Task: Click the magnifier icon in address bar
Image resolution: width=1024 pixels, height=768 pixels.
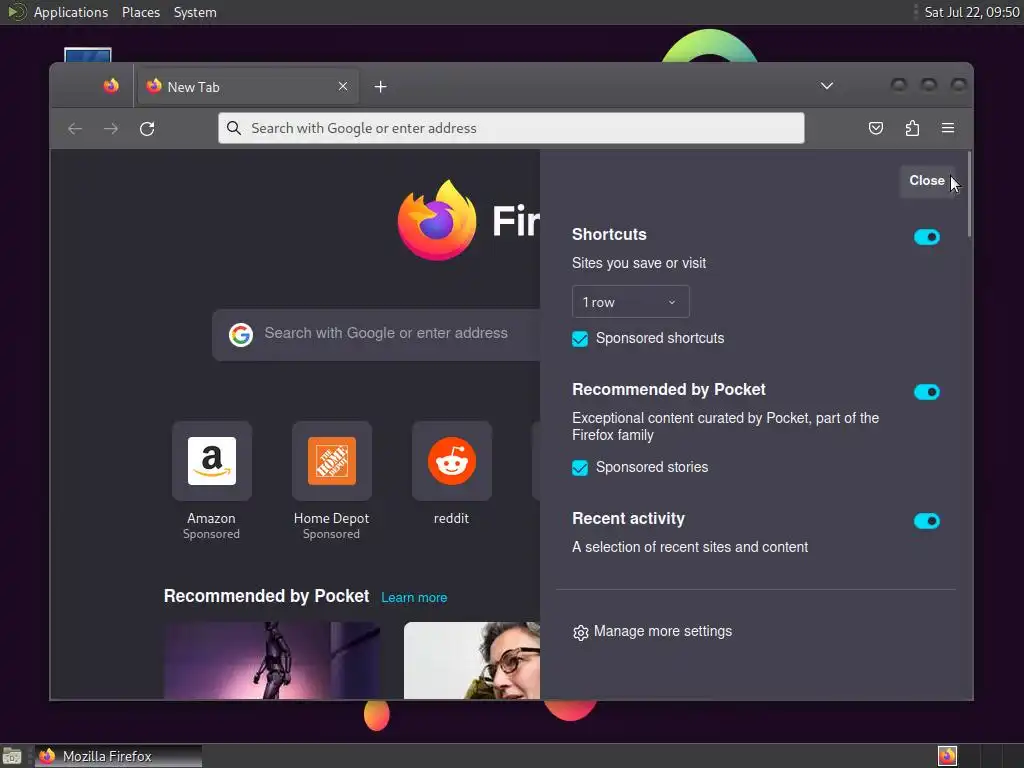Action: click(234, 128)
